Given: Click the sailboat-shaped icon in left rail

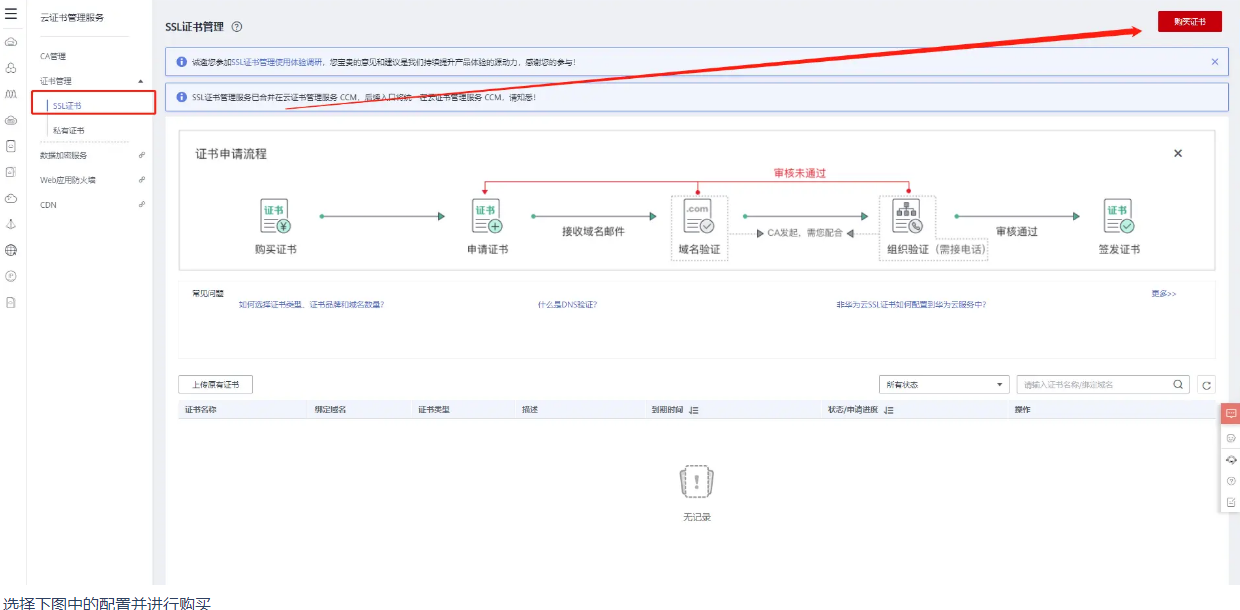Looking at the screenshot, I should (11, 224).
